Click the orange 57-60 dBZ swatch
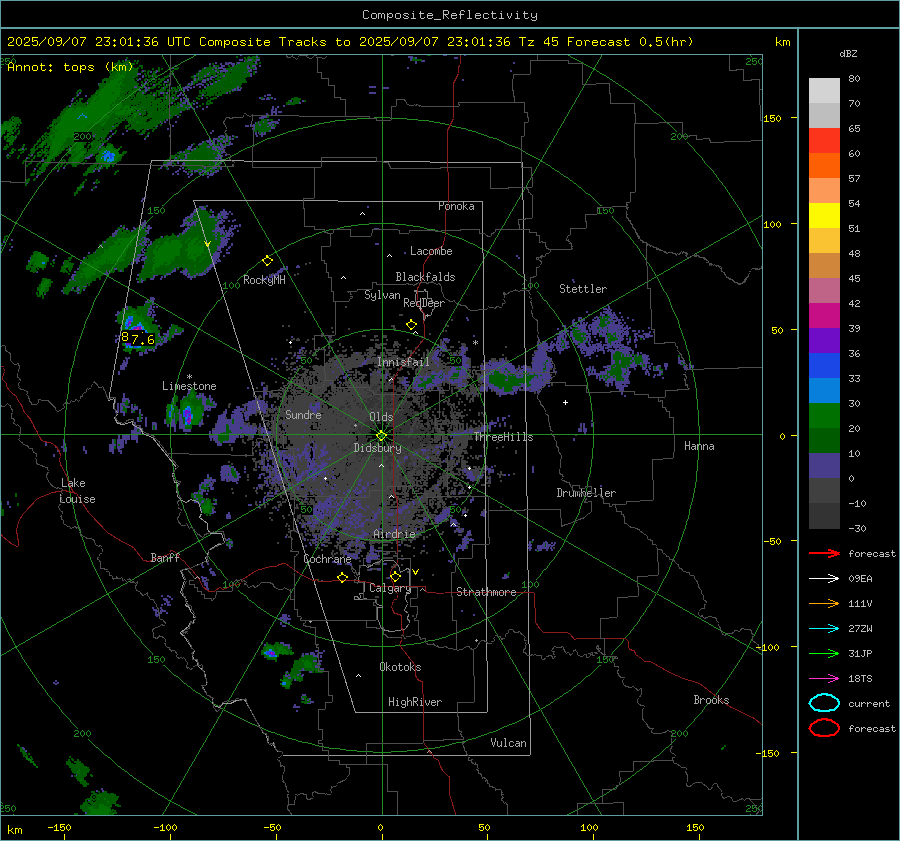 [x=824, y=166]
